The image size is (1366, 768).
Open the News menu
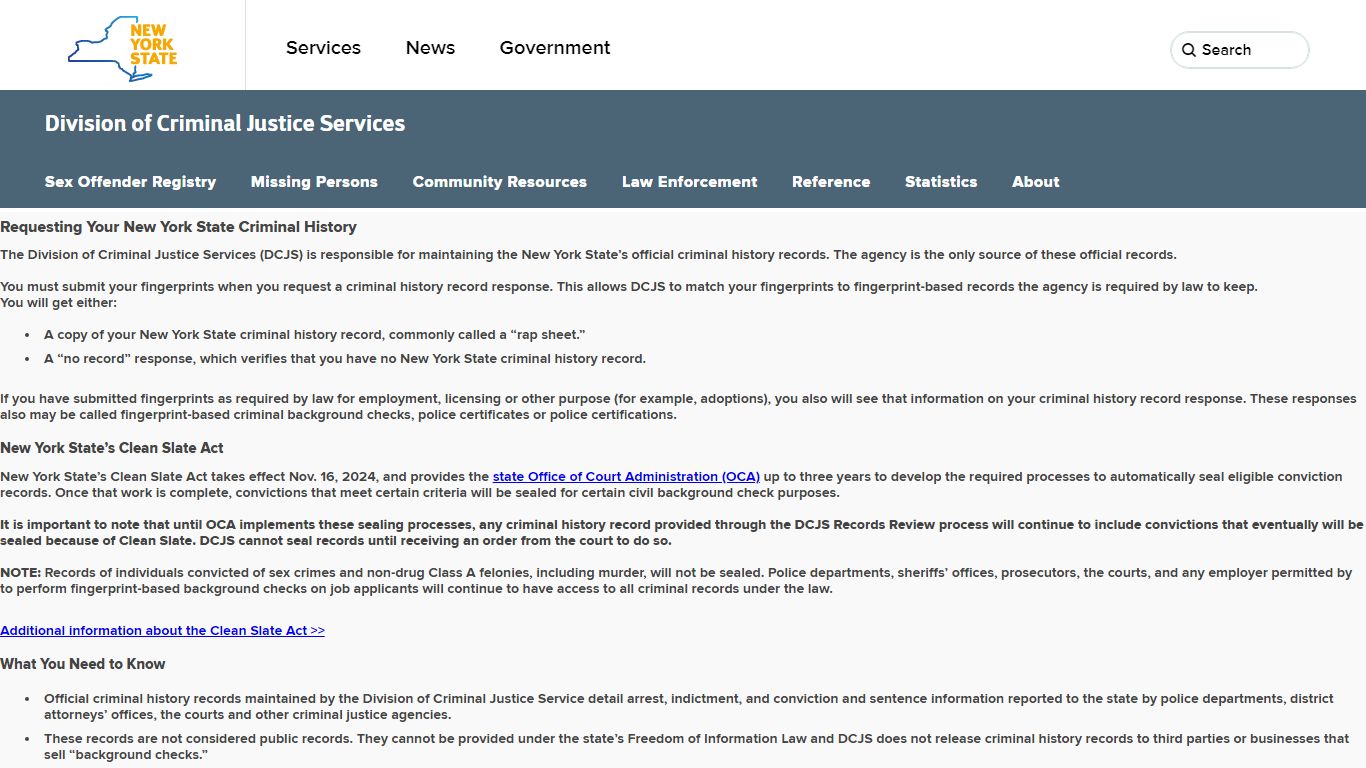coord(430,48)
